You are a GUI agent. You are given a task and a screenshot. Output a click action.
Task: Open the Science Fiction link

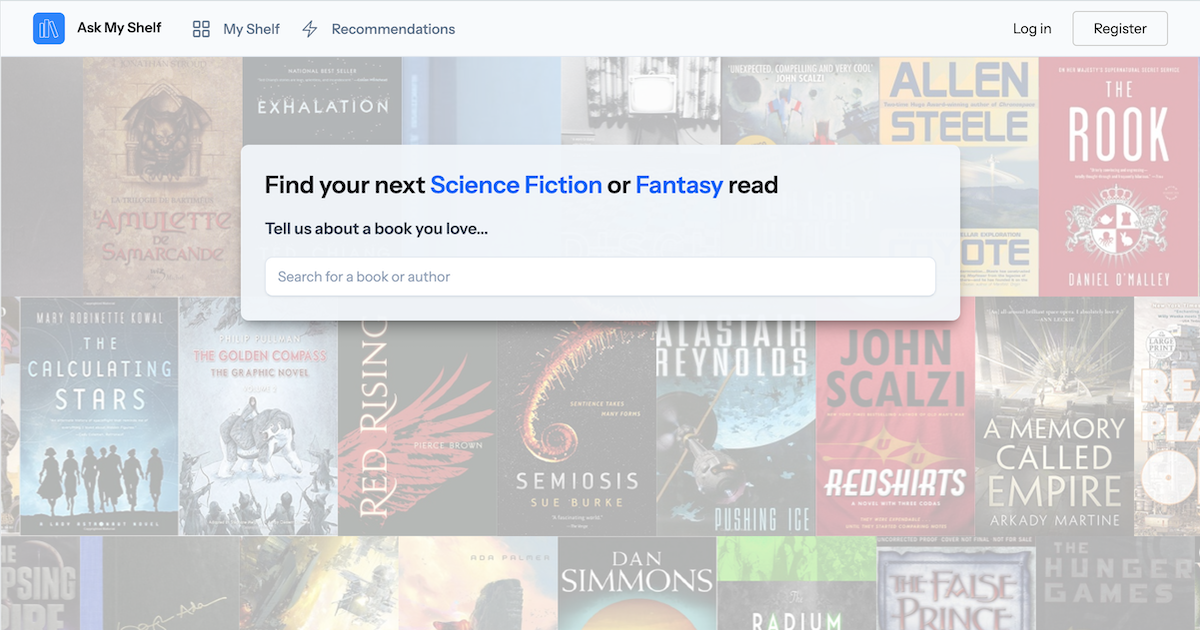516,185
